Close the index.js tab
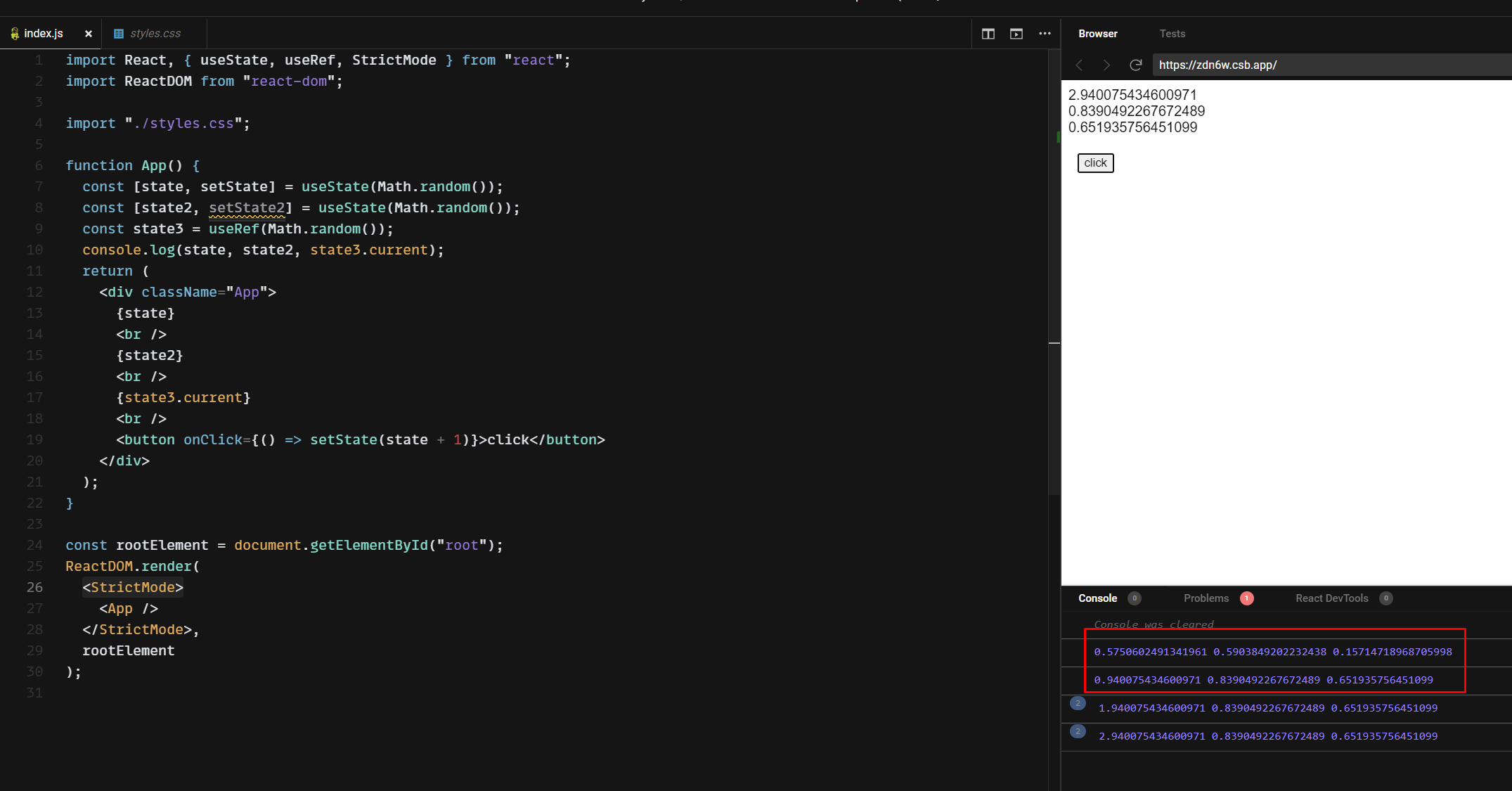Viewport: 1512px width, 791px height. [89, 33]
